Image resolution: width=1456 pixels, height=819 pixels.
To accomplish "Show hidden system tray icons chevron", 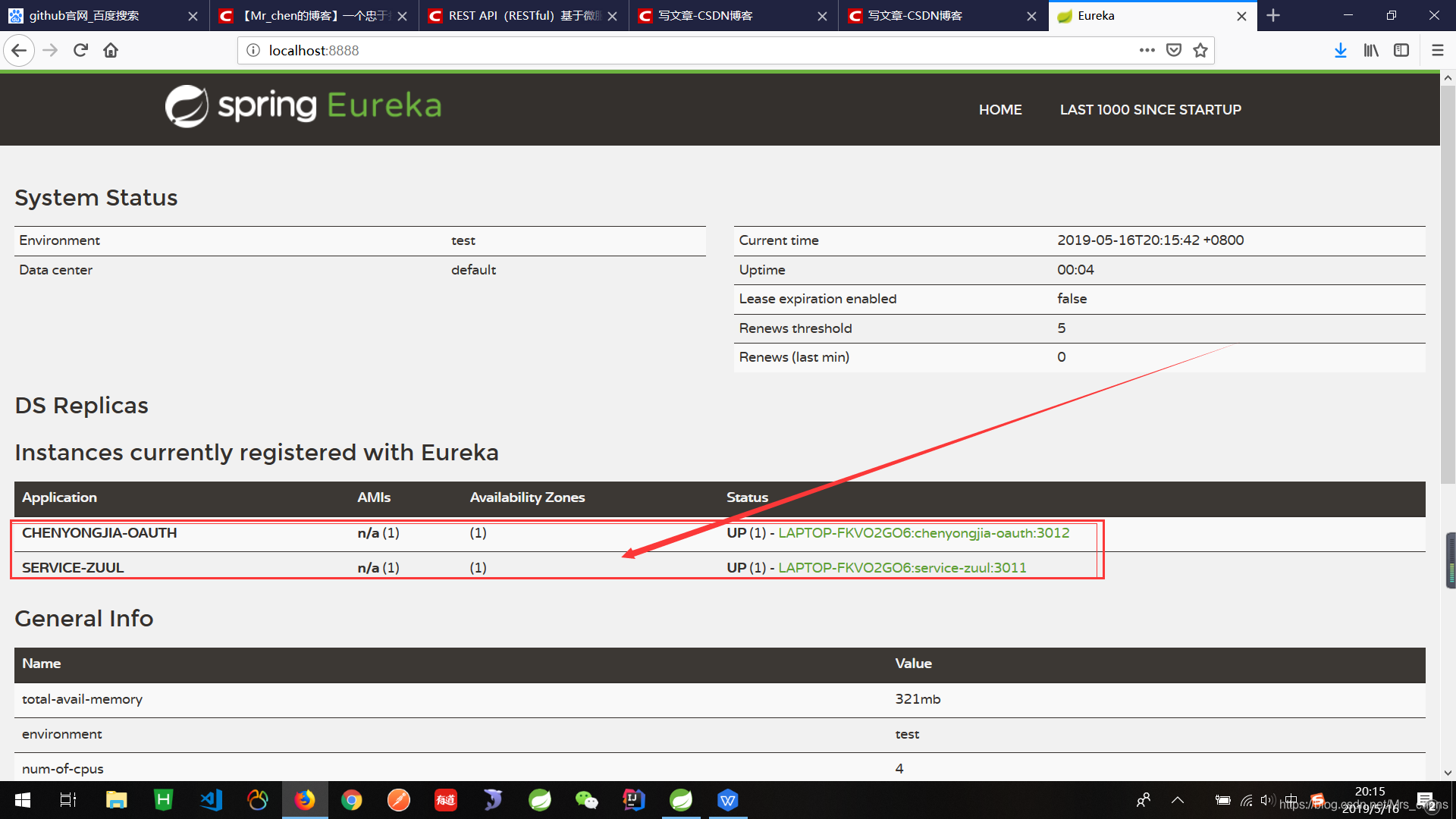I will [x=1177, y=800].
